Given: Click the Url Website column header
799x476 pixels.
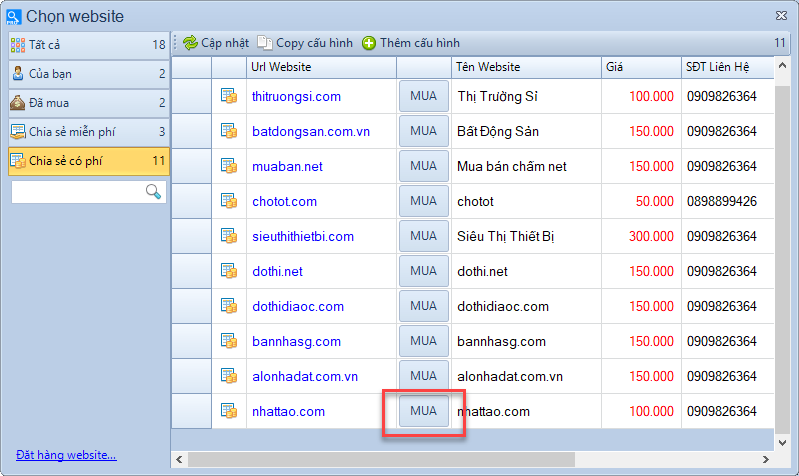Looking at the screenshot, I should [x=322, y=67].
